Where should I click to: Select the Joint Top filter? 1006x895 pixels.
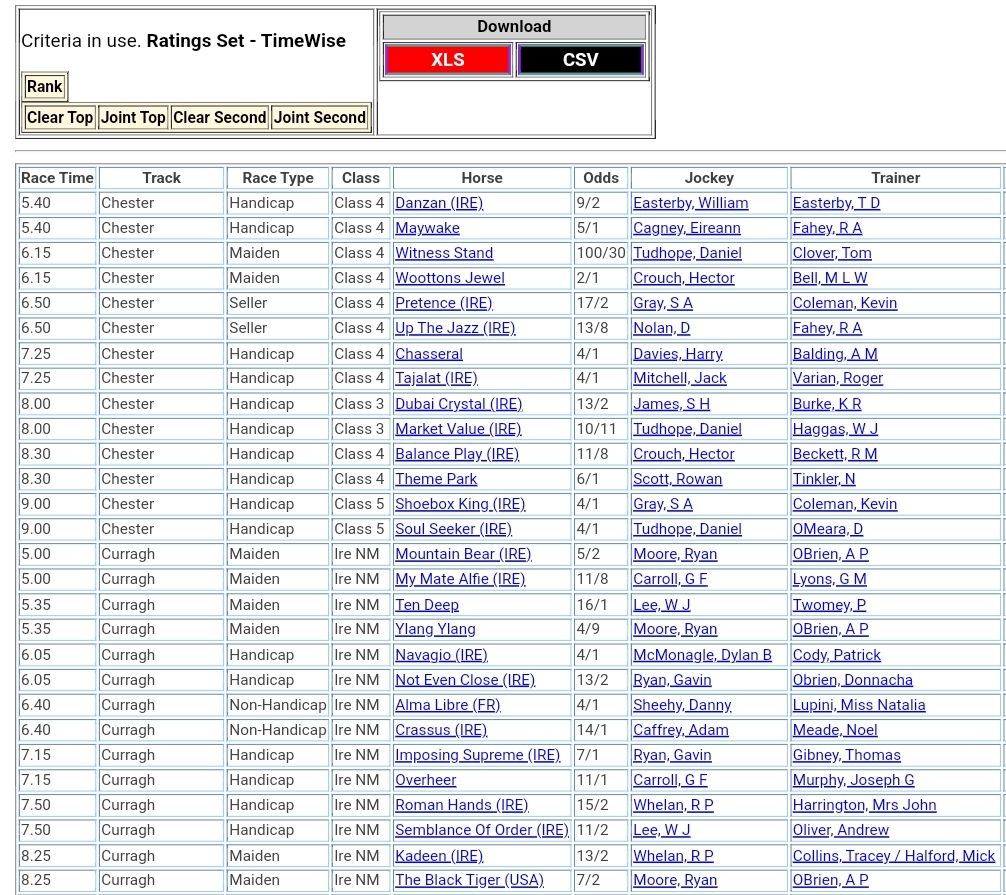(x=133, y=118)
